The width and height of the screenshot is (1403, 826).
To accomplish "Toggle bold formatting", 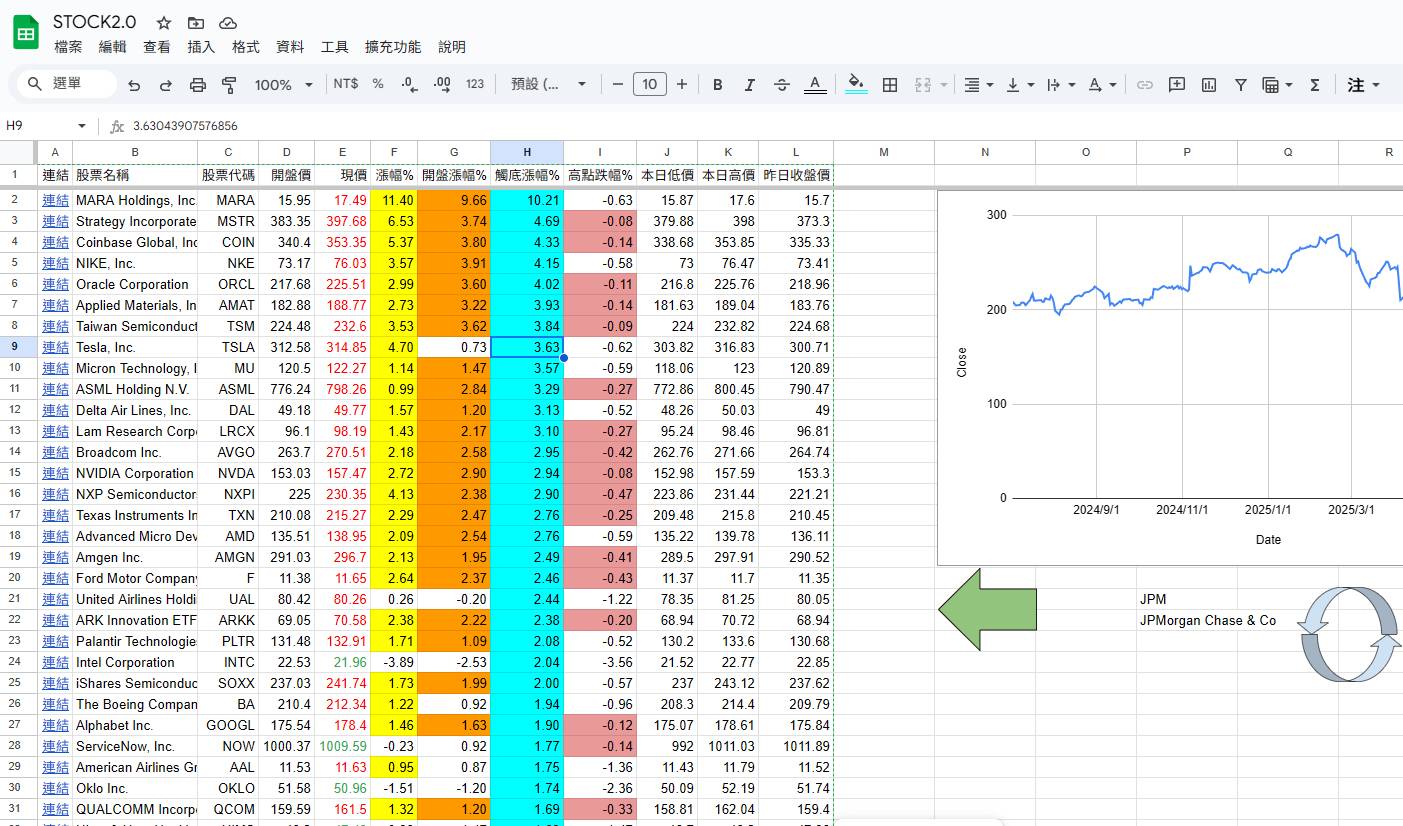I will (x=717, y=85).
